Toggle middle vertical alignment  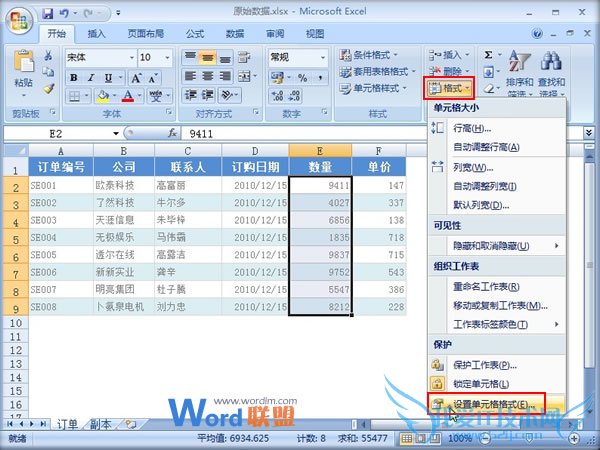[207, 57]
